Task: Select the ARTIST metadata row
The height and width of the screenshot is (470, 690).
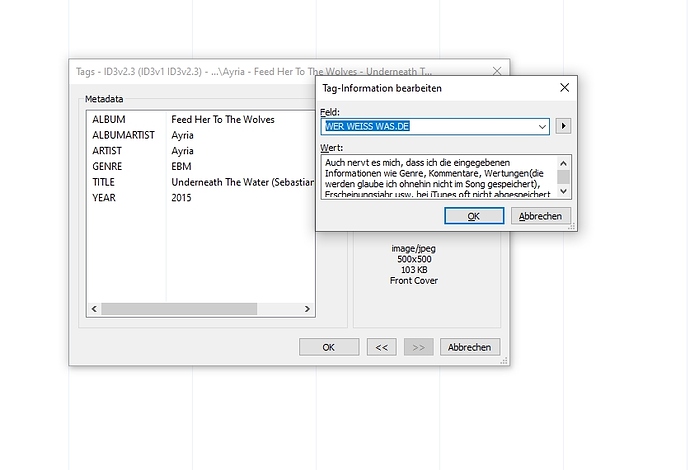Action: point(201,151)
